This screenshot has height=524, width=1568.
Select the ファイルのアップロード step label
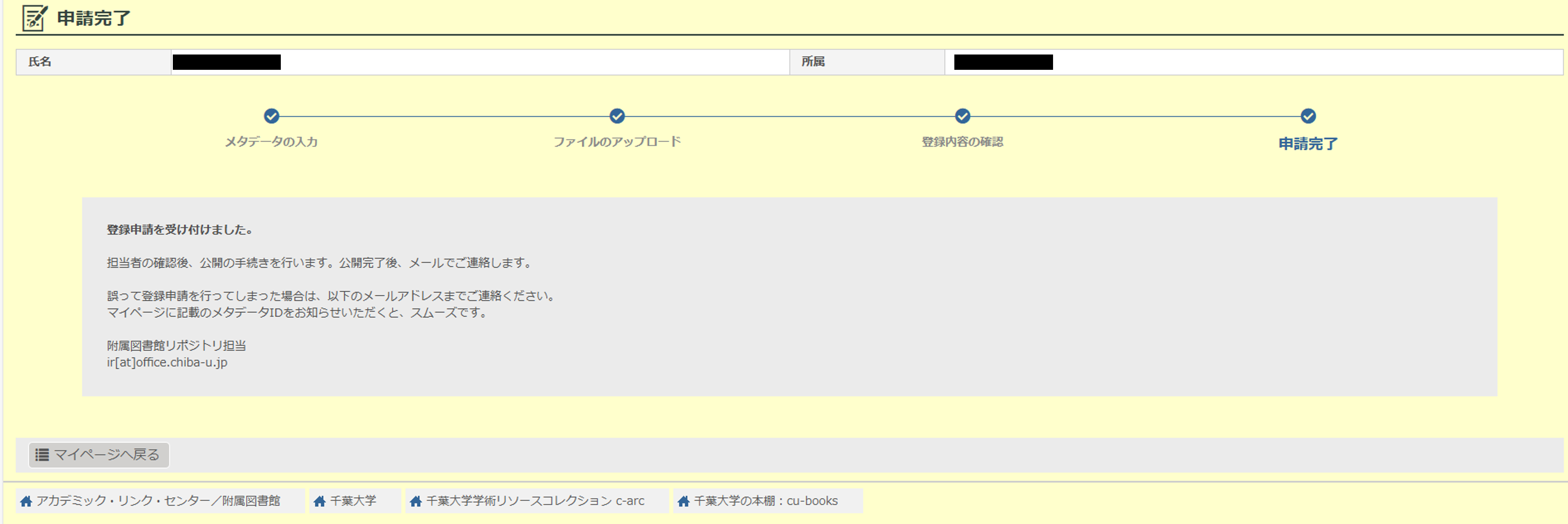617,141
